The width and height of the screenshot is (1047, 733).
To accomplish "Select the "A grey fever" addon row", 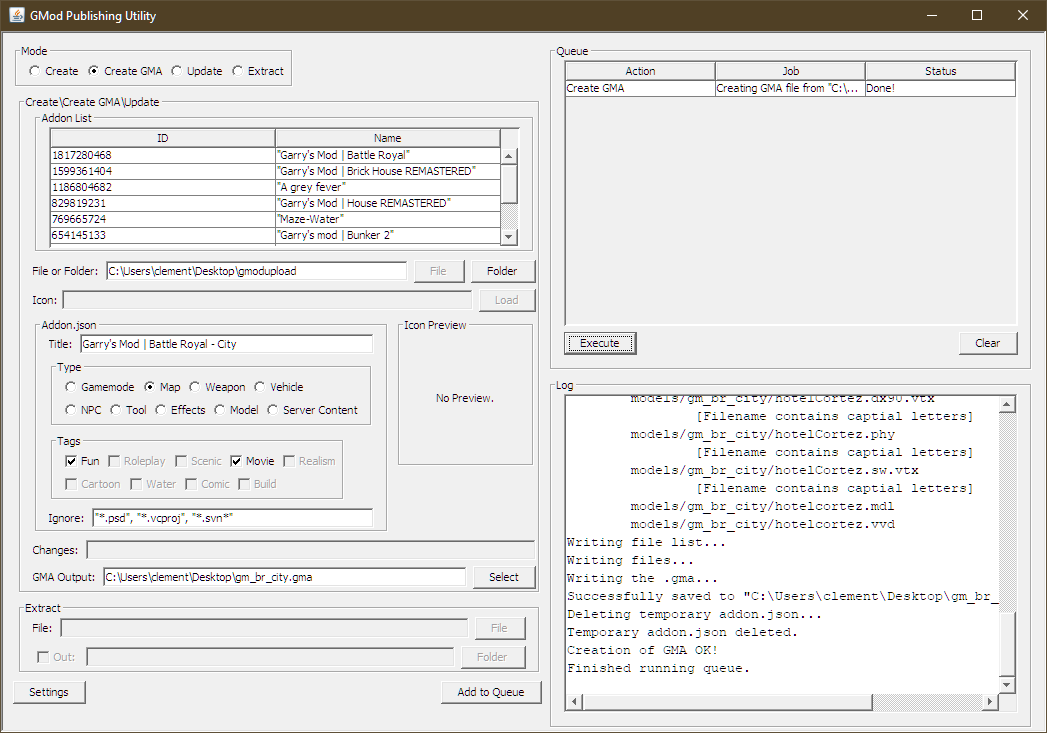I will [275, 187].
